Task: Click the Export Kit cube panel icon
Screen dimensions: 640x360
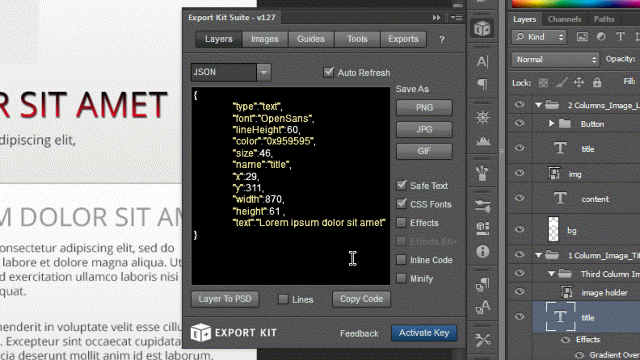Action: pos(482,29)
